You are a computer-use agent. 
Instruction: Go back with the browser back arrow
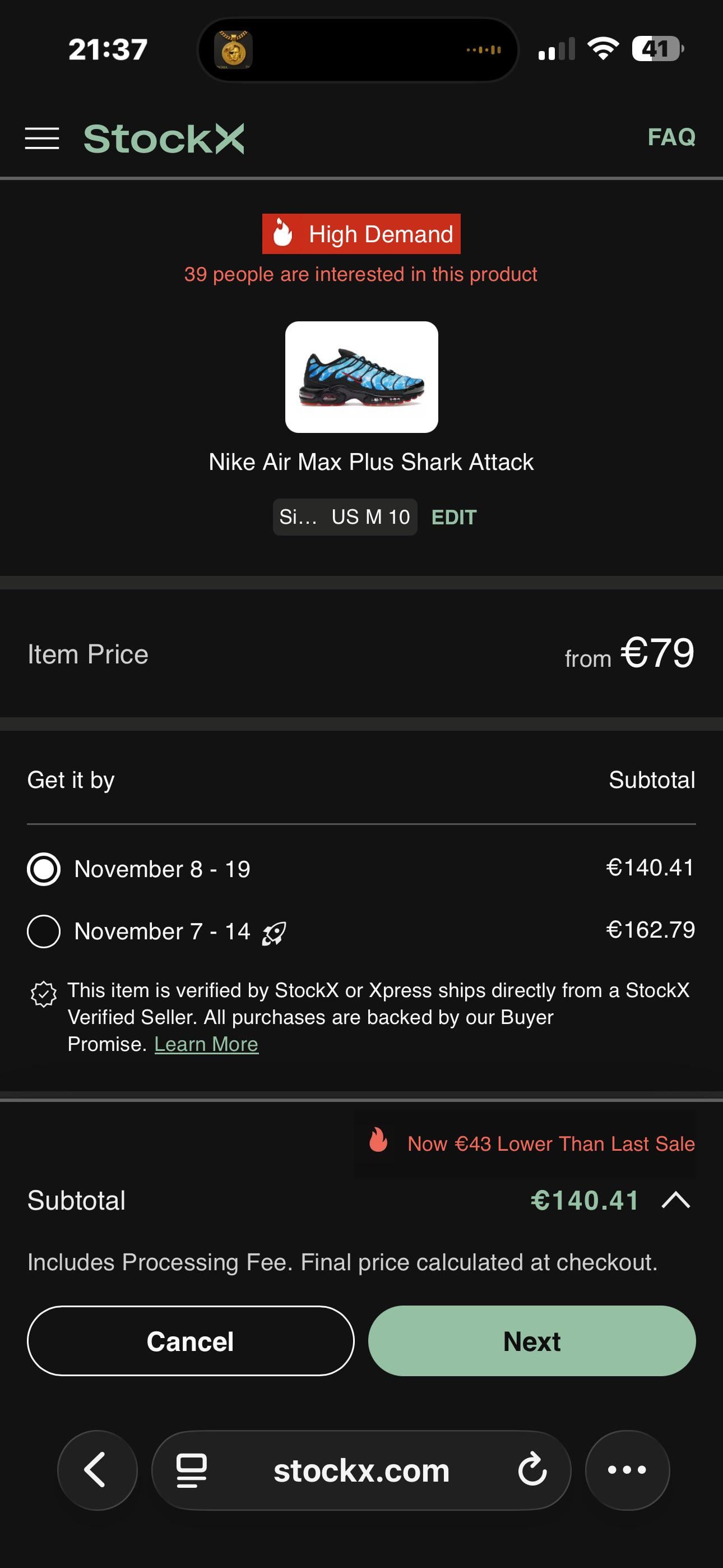pos(97,1469)
